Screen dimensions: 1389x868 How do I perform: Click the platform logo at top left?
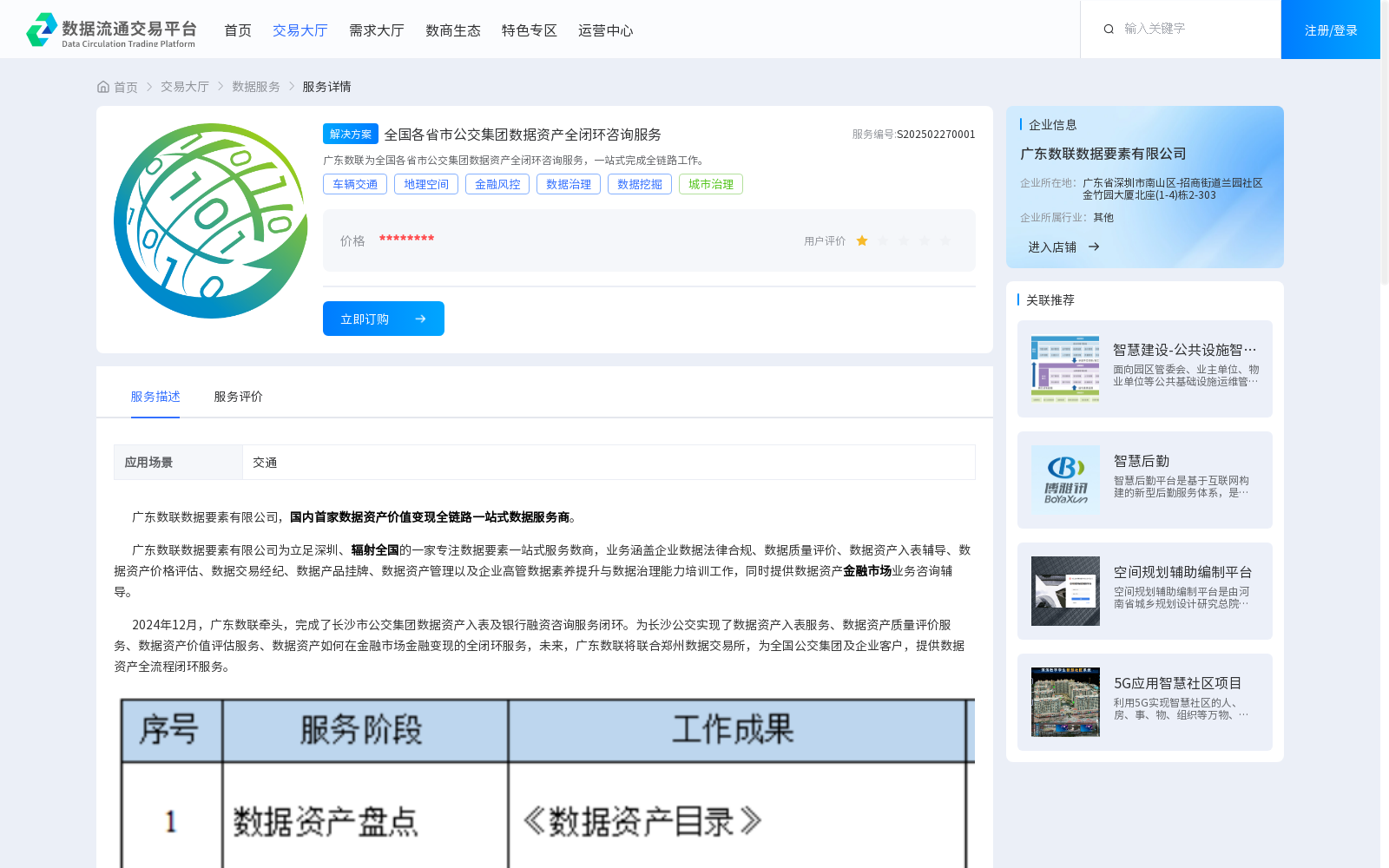(x=111, y=30)
